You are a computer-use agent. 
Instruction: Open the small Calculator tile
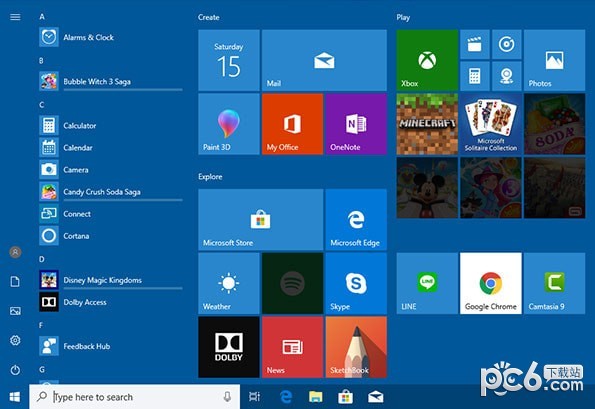pyautogui.click(x=475, y=76)
